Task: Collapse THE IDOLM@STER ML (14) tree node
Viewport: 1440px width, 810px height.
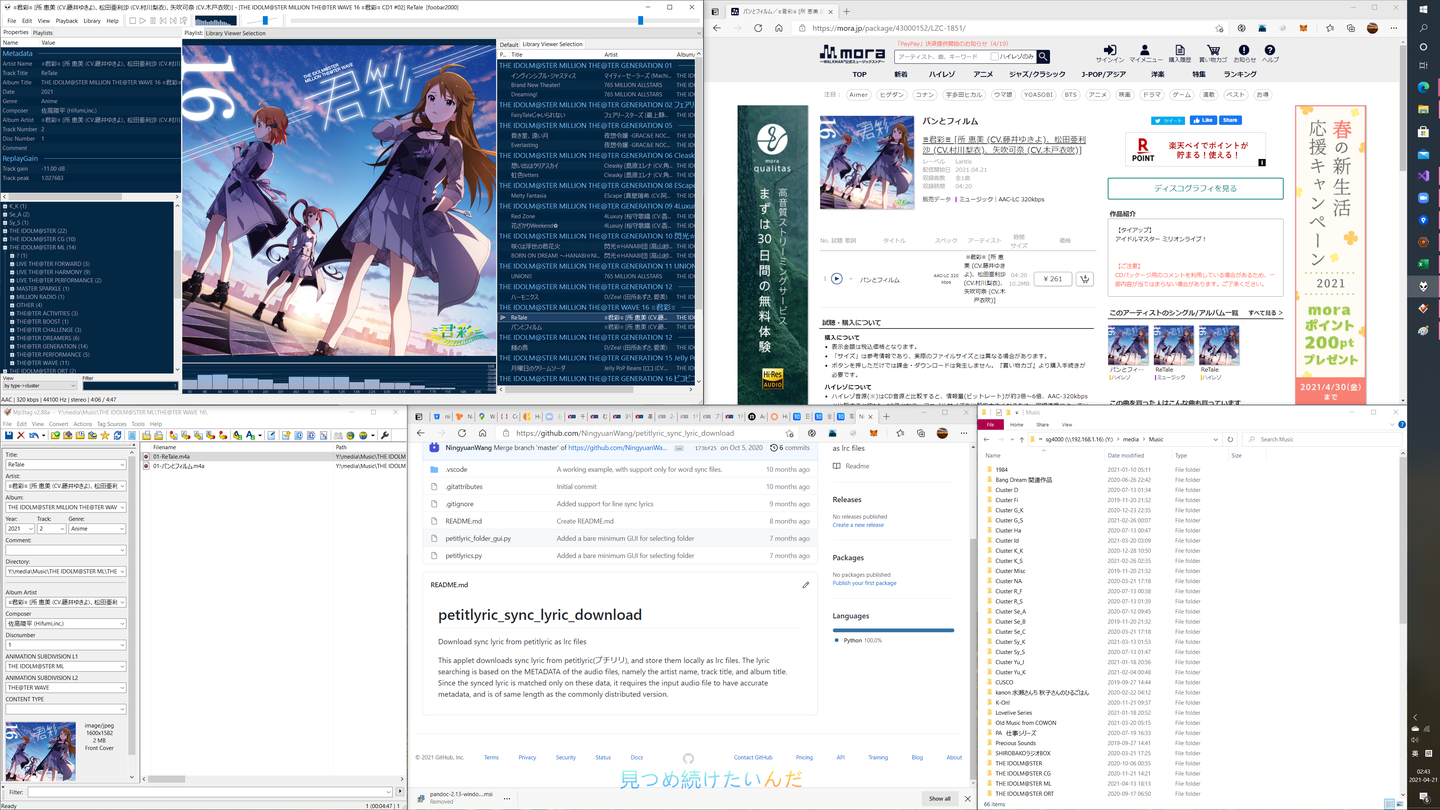Action: coord(6,247)
